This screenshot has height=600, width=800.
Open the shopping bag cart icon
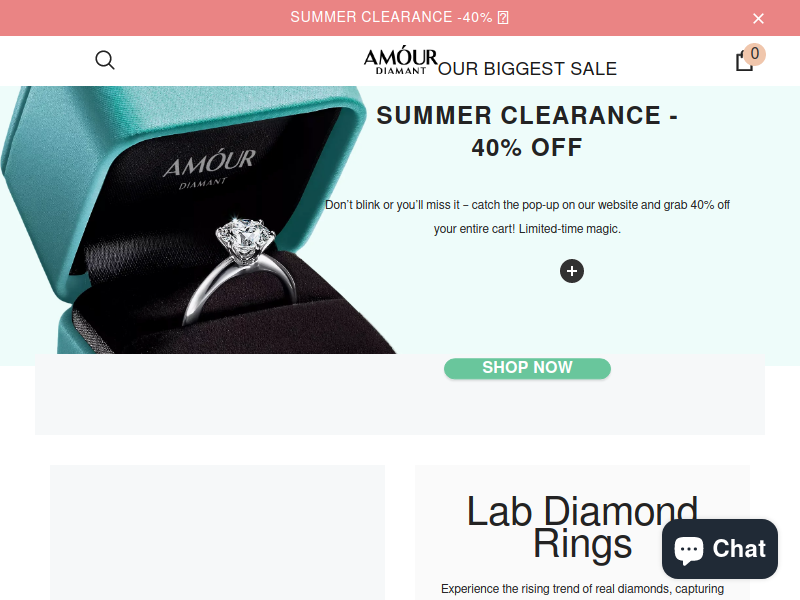744,62
